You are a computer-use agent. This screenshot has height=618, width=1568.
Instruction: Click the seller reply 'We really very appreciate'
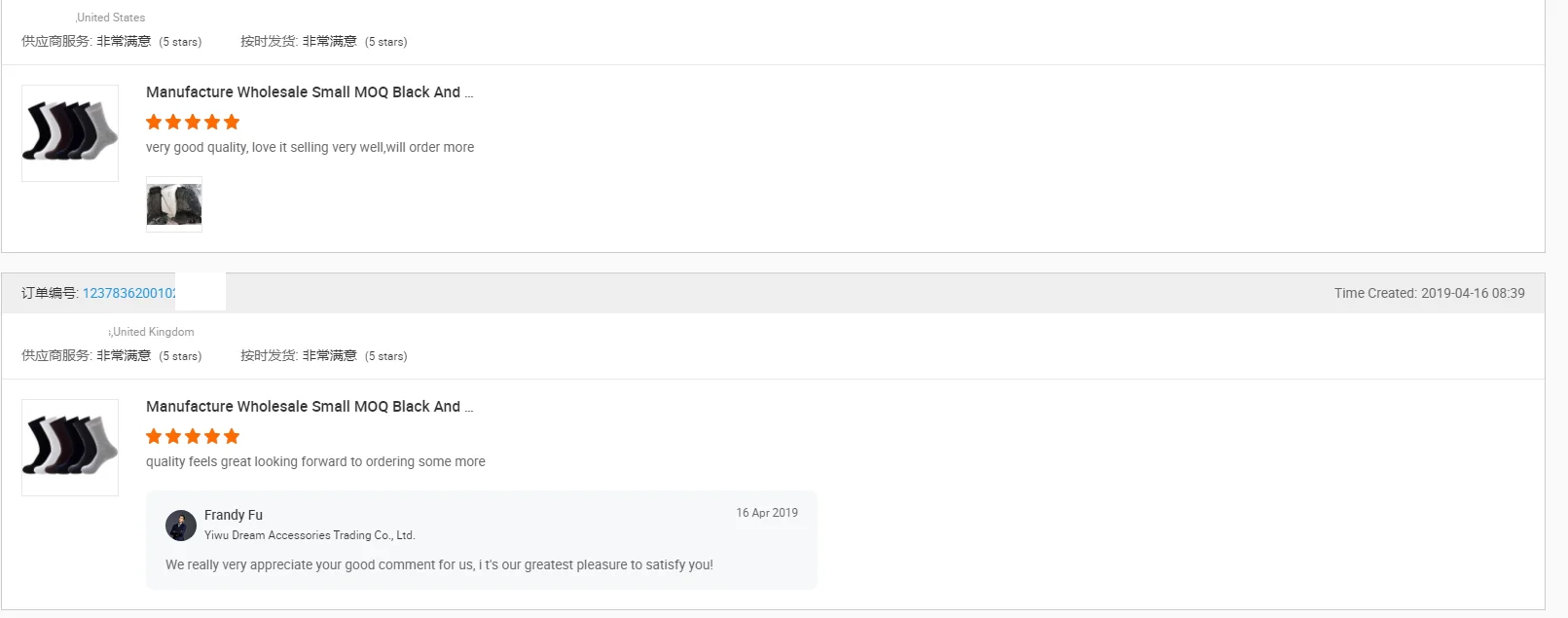click(x=439, y=564)
